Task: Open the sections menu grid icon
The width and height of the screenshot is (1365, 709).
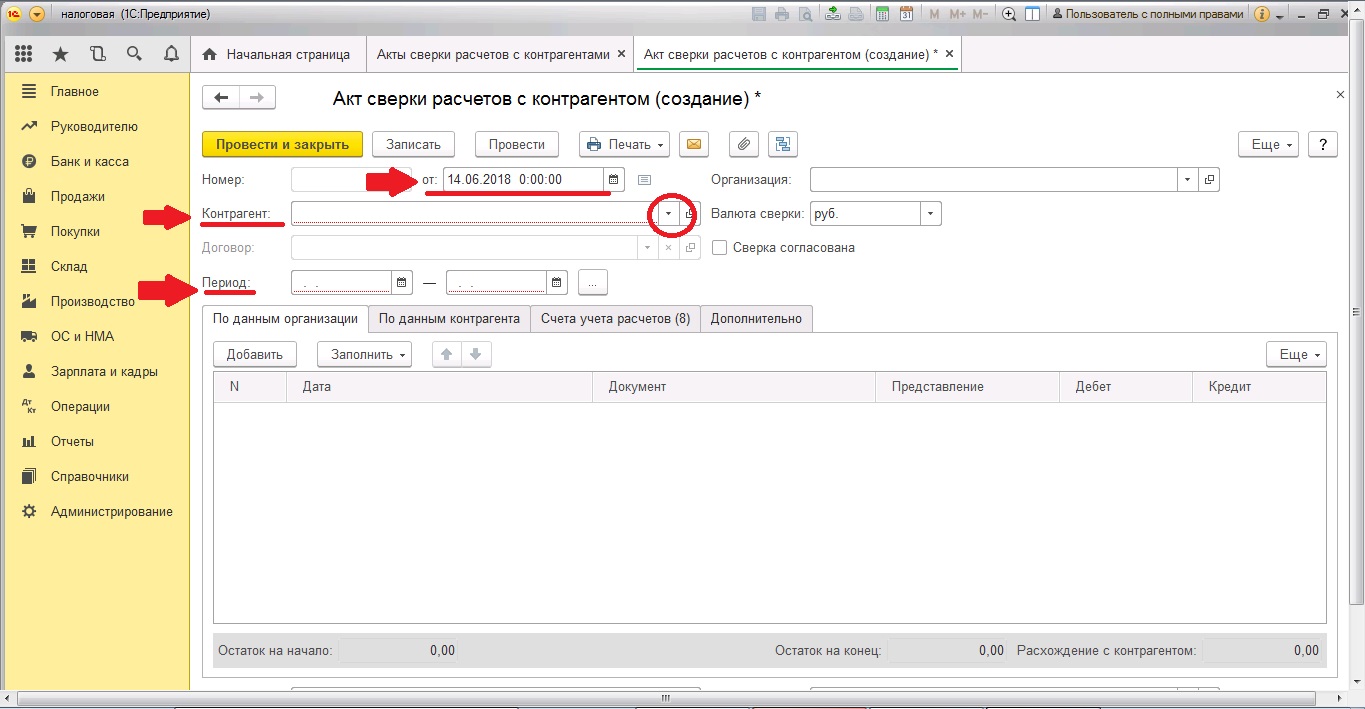Action: click(24, 54)
